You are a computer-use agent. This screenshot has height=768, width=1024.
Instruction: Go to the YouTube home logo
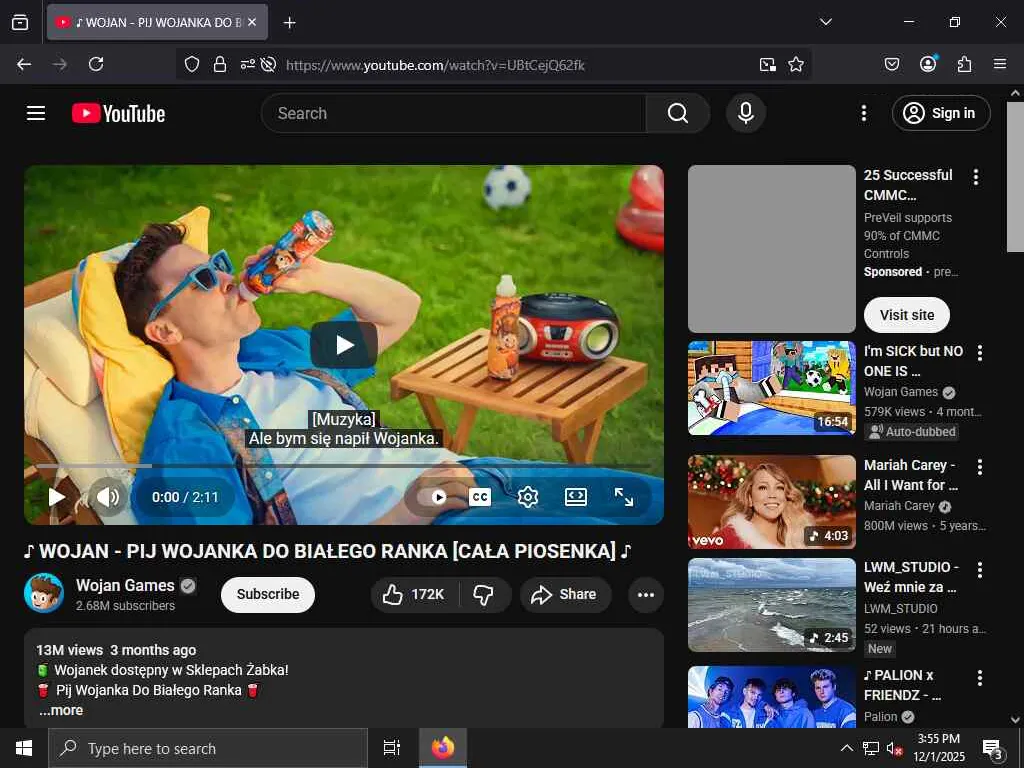tap(118, 113)
